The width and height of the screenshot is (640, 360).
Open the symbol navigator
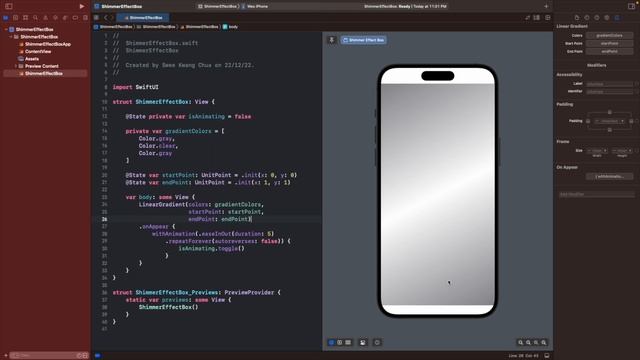click(25, 18)
